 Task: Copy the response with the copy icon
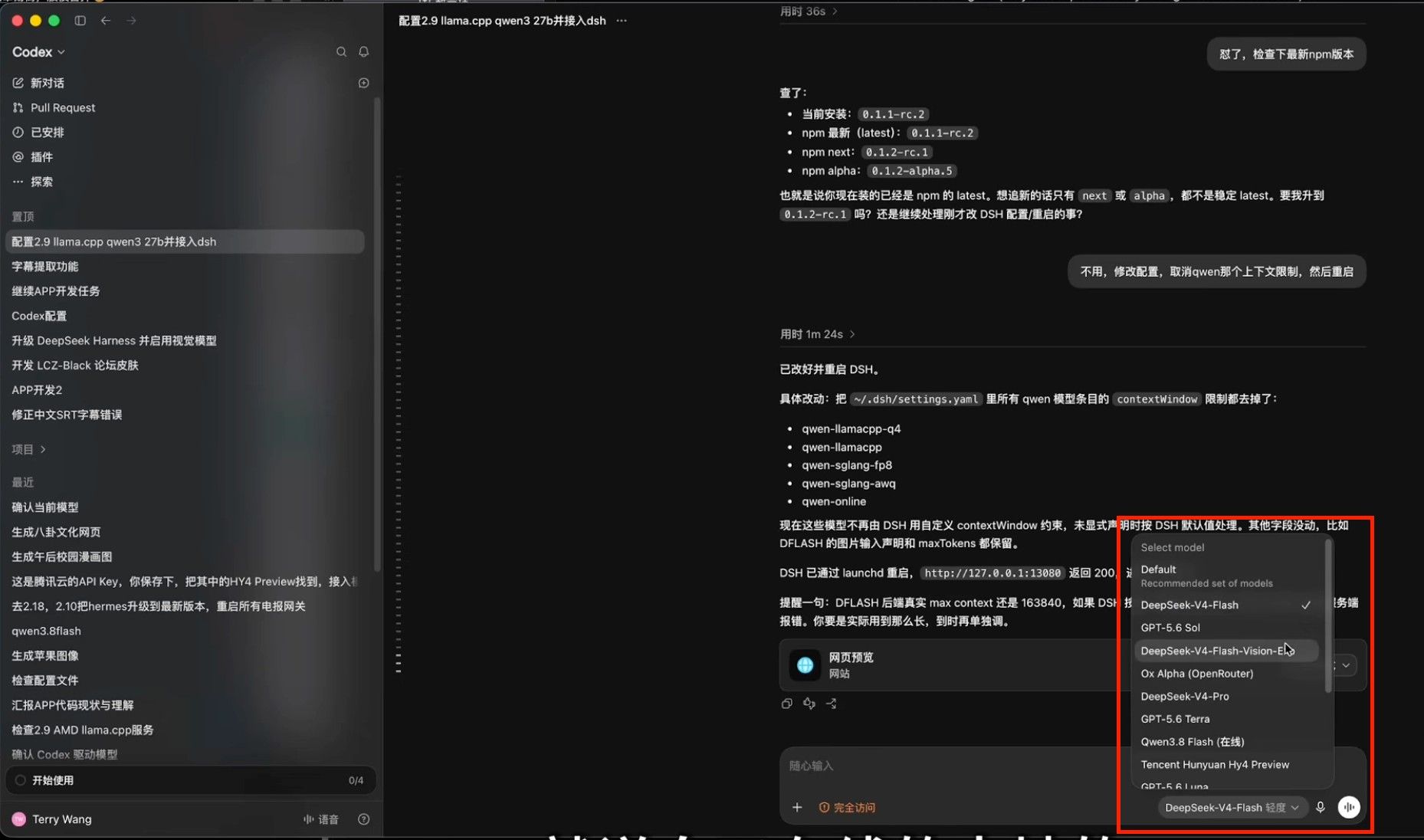click(786, 704)
